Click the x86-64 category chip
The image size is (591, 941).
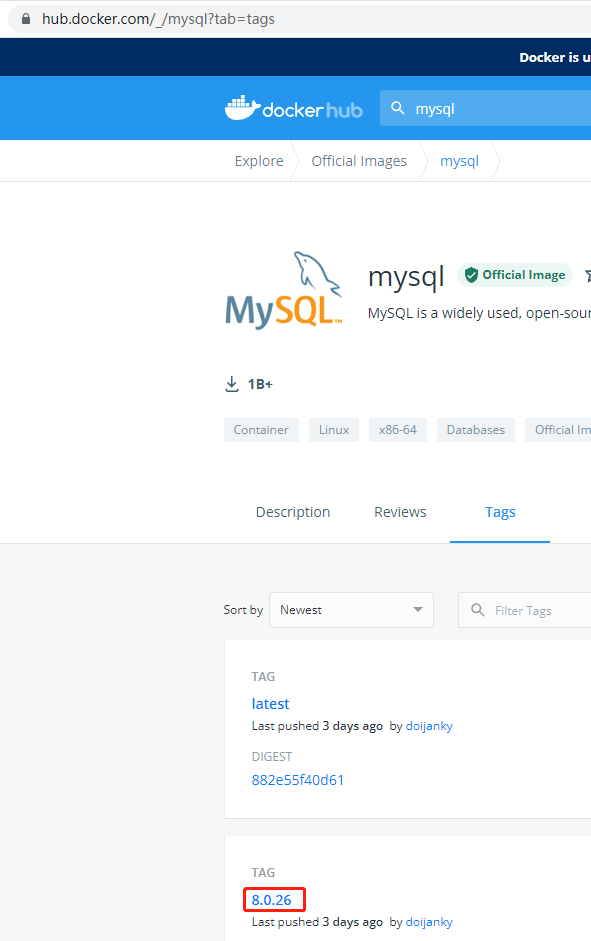pos(398,430)
